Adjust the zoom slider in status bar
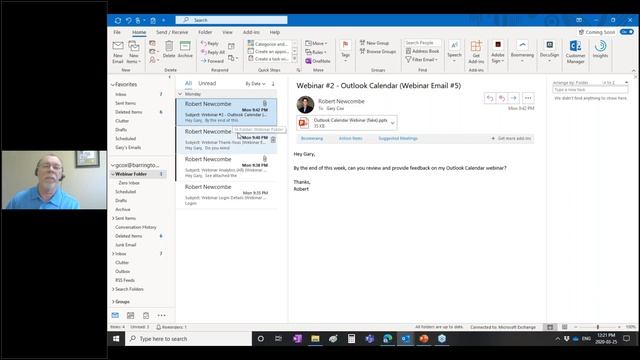 pyautogui.click(x=598, y=327)
